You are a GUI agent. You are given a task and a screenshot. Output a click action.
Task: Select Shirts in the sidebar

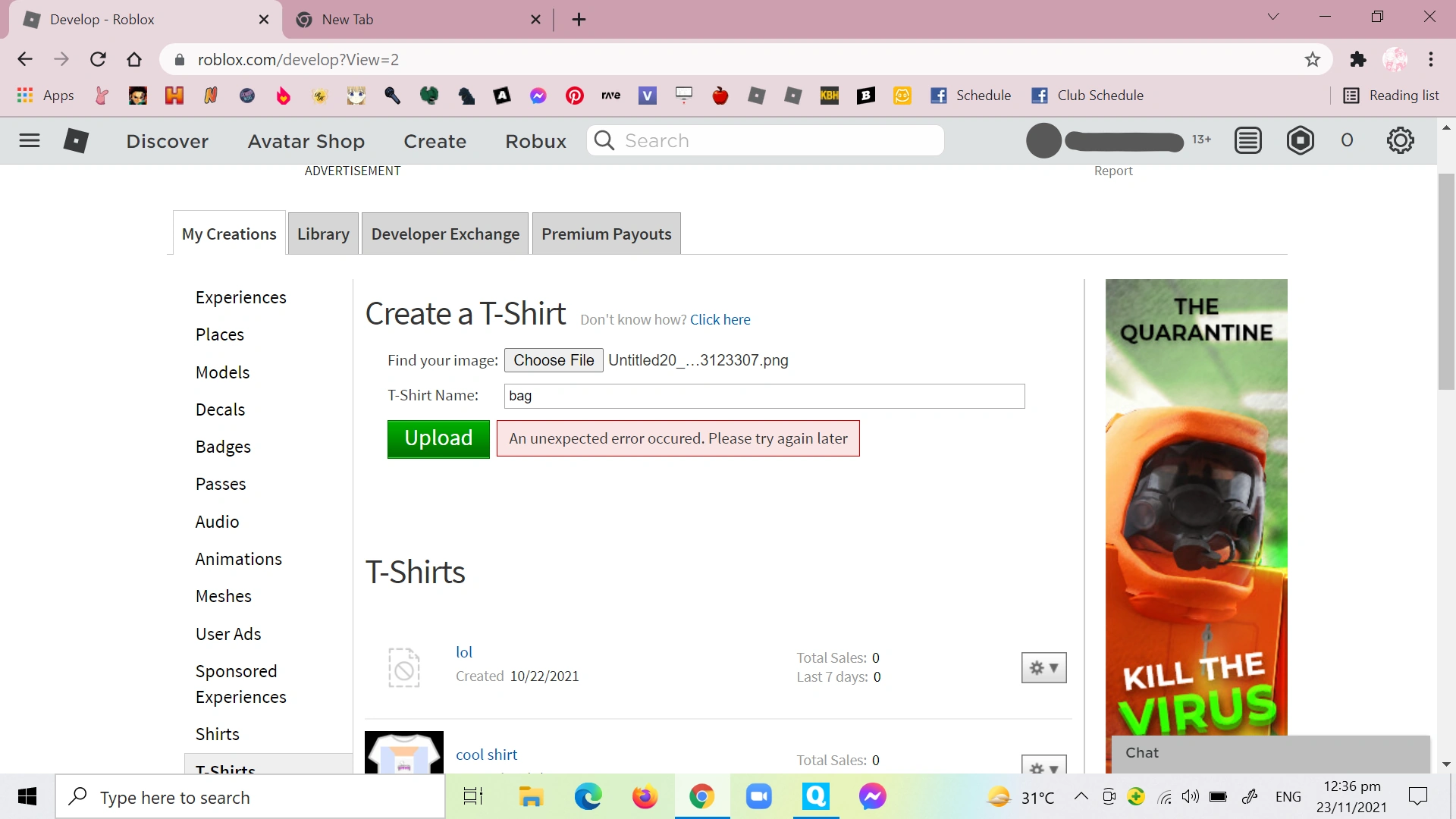(x=218, y=734)
